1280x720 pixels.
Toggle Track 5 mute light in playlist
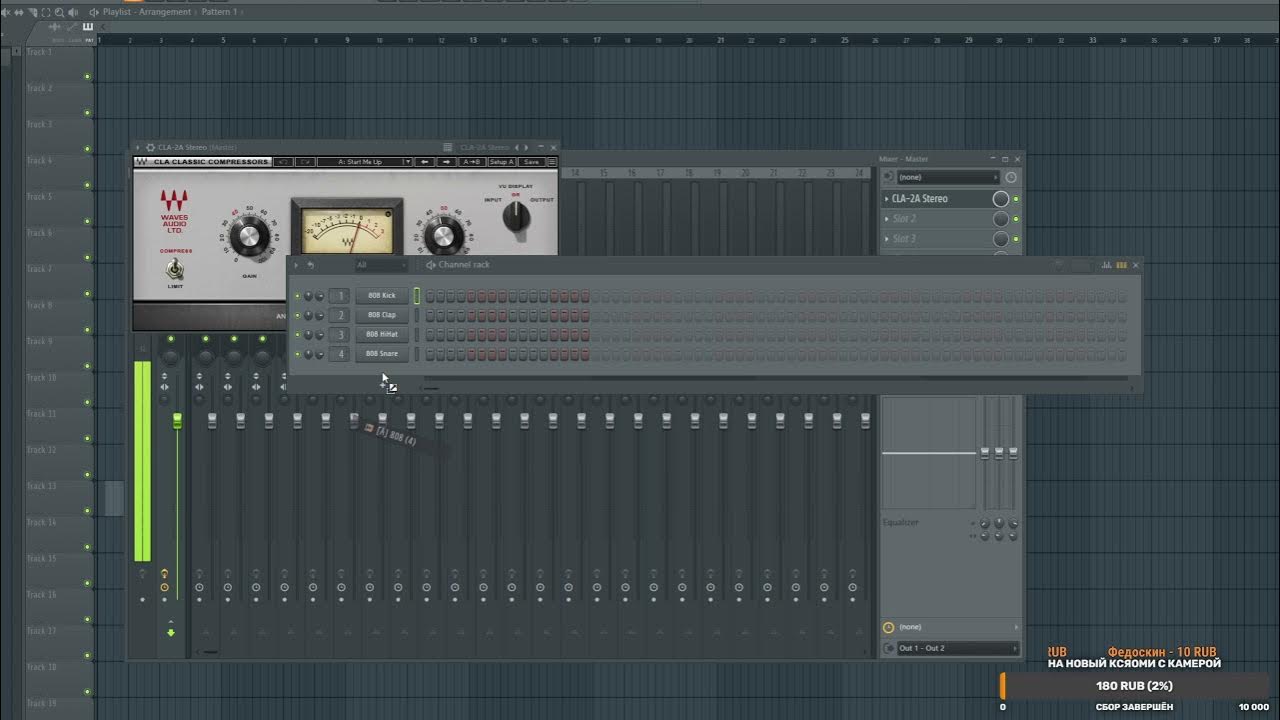point(88,221)
